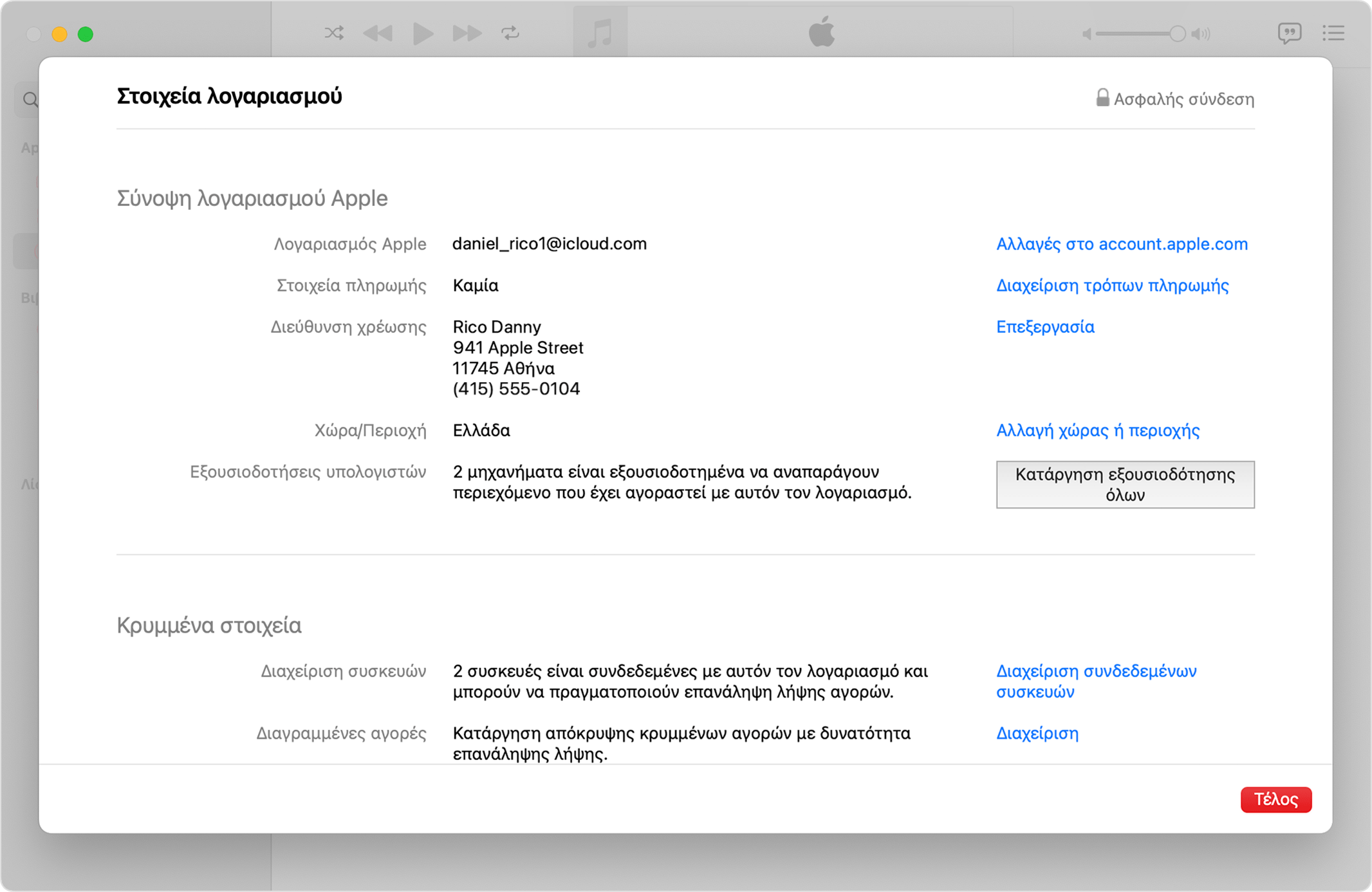Image resolution: width=1372 pixels, height=892 pixels.
Task: Click the text 11745 Αθήνα
Action: (503, 368)
